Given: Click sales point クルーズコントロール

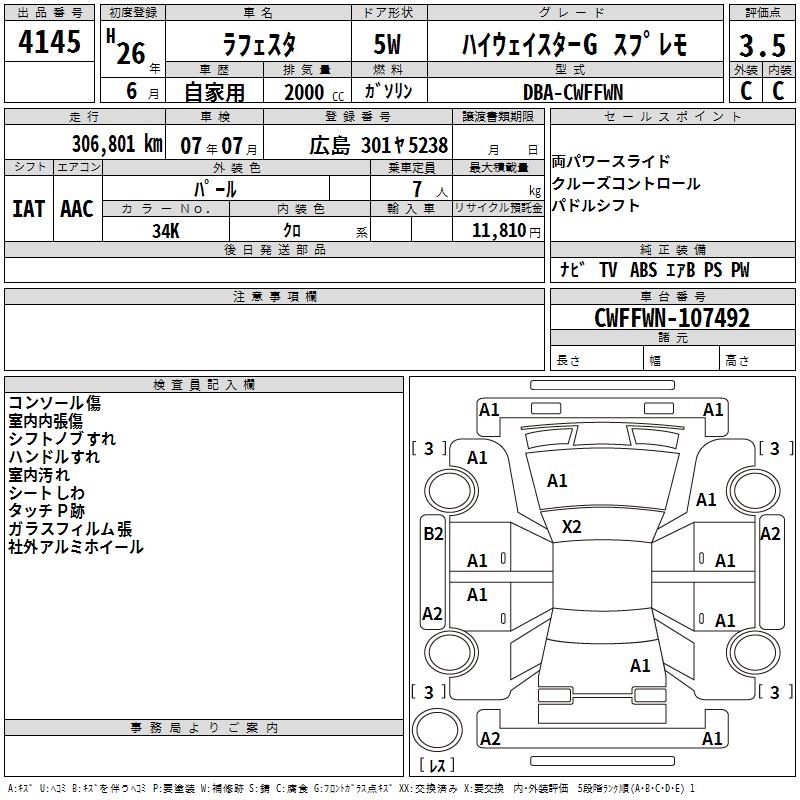Looking at the screenshot, I should point(626,184).
